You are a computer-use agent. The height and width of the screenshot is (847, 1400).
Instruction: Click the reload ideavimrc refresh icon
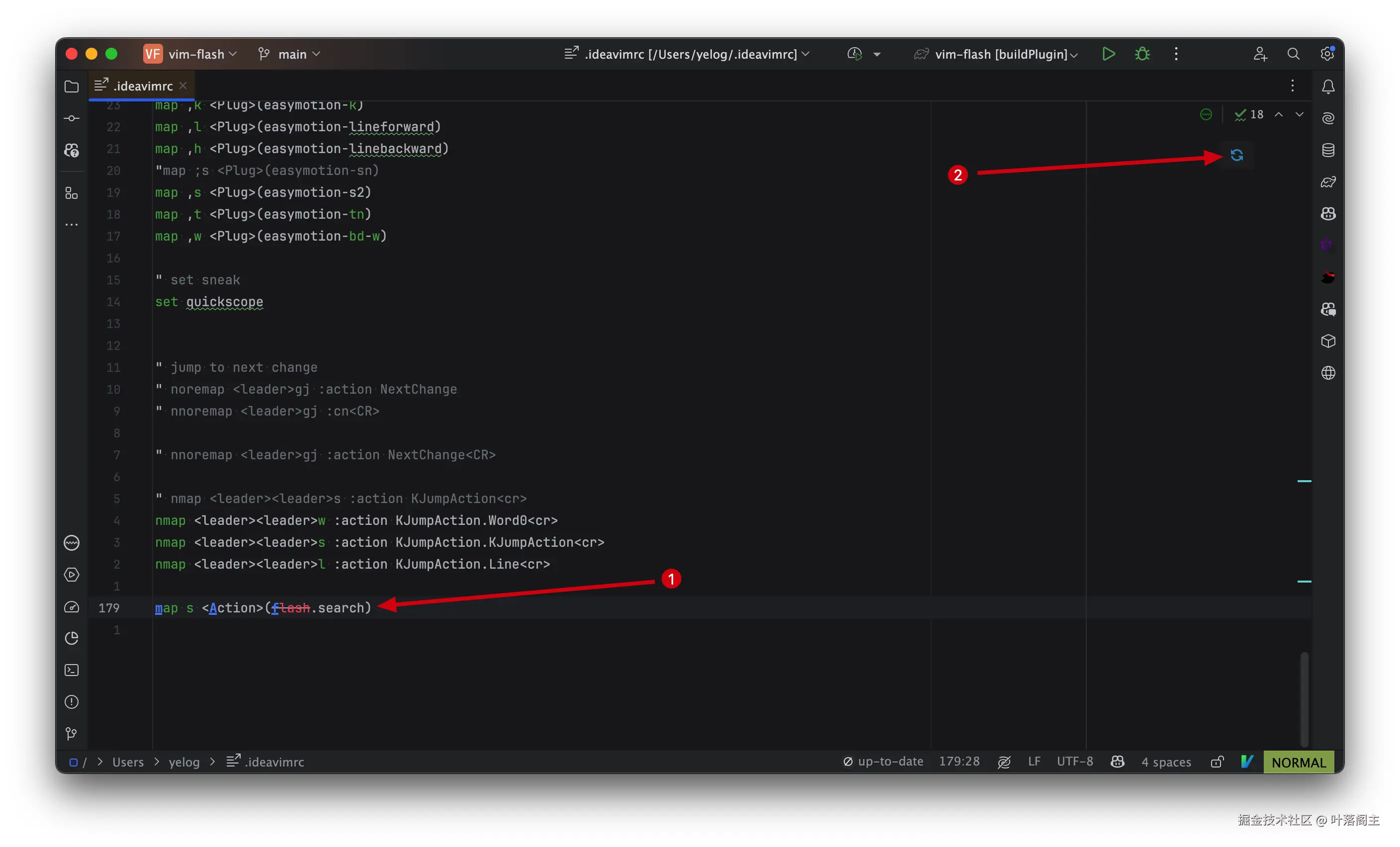[1236, 155]
